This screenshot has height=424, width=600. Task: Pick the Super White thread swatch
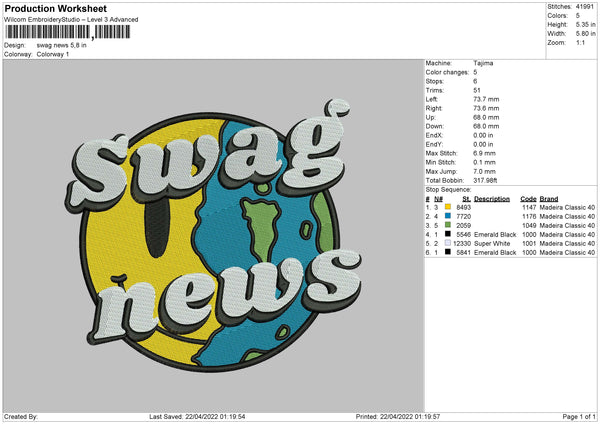coord(447,242)
